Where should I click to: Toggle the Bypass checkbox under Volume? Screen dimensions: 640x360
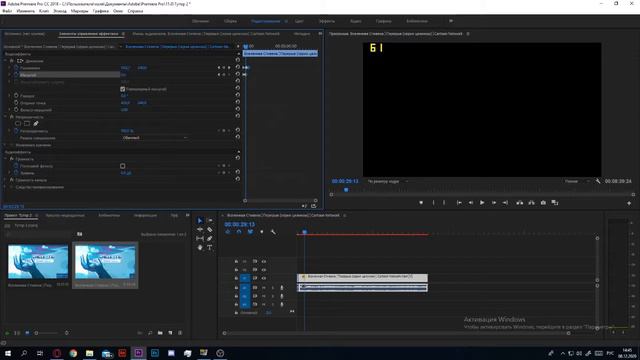[122, 166]
